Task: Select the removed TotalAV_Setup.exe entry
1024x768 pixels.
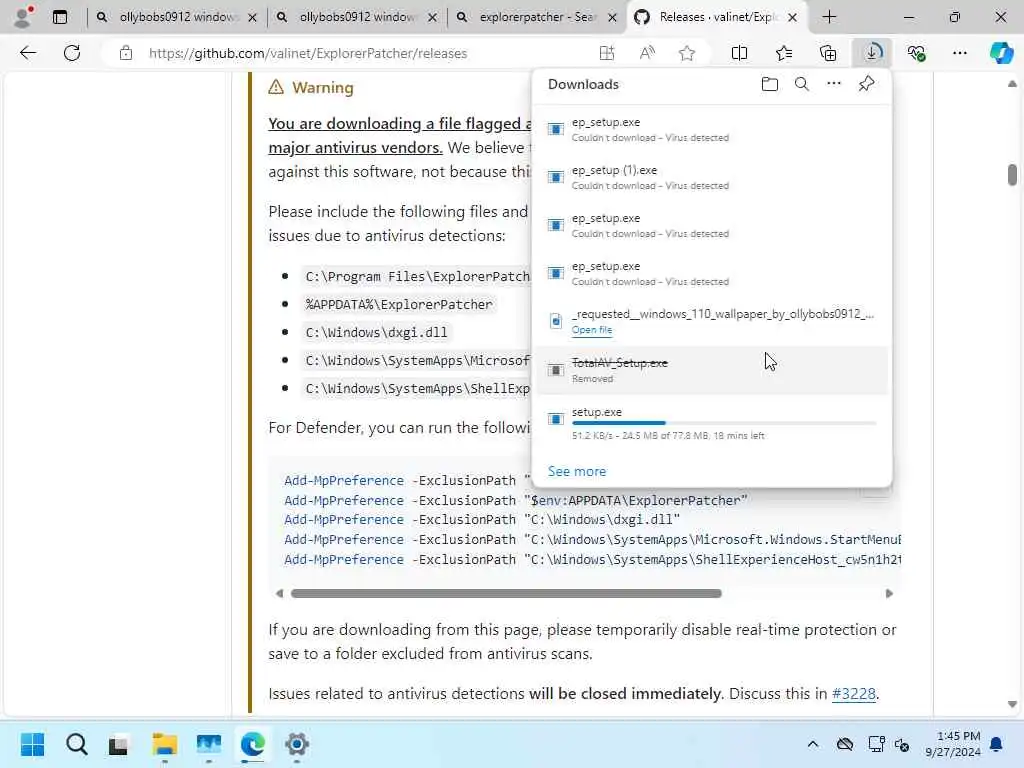Action: click(x=711, y=370)
